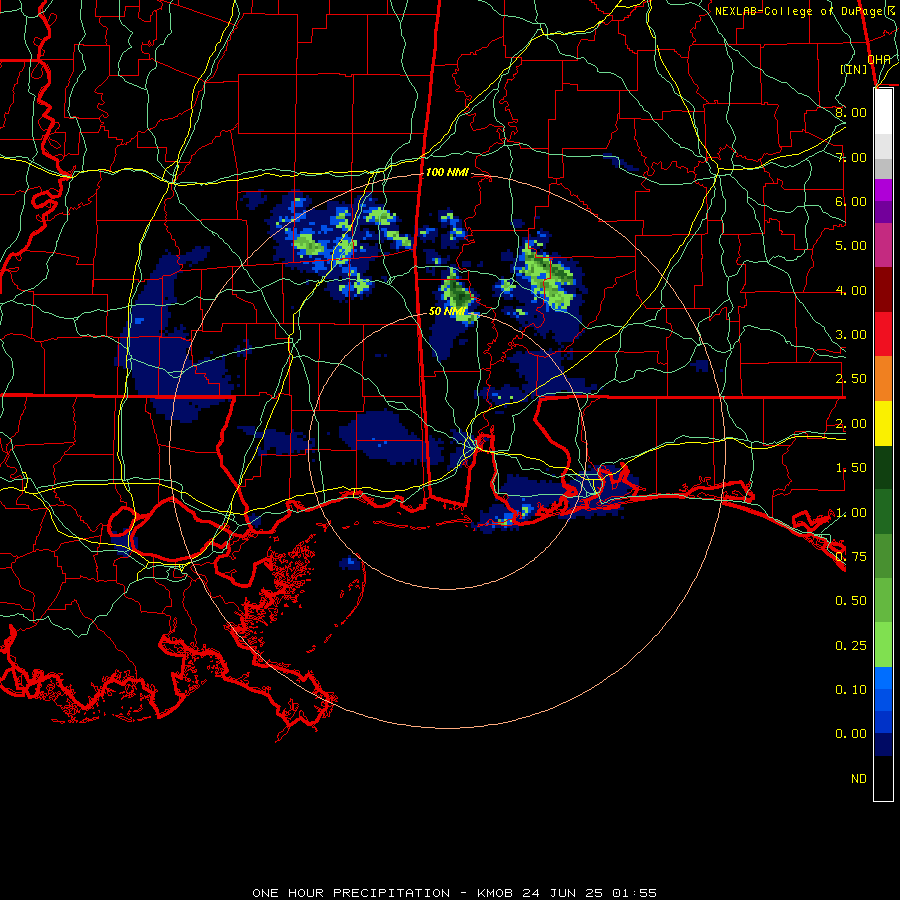Click the 0.00 legend value
The image size is (900, 900).
click(x=851, y=734)
